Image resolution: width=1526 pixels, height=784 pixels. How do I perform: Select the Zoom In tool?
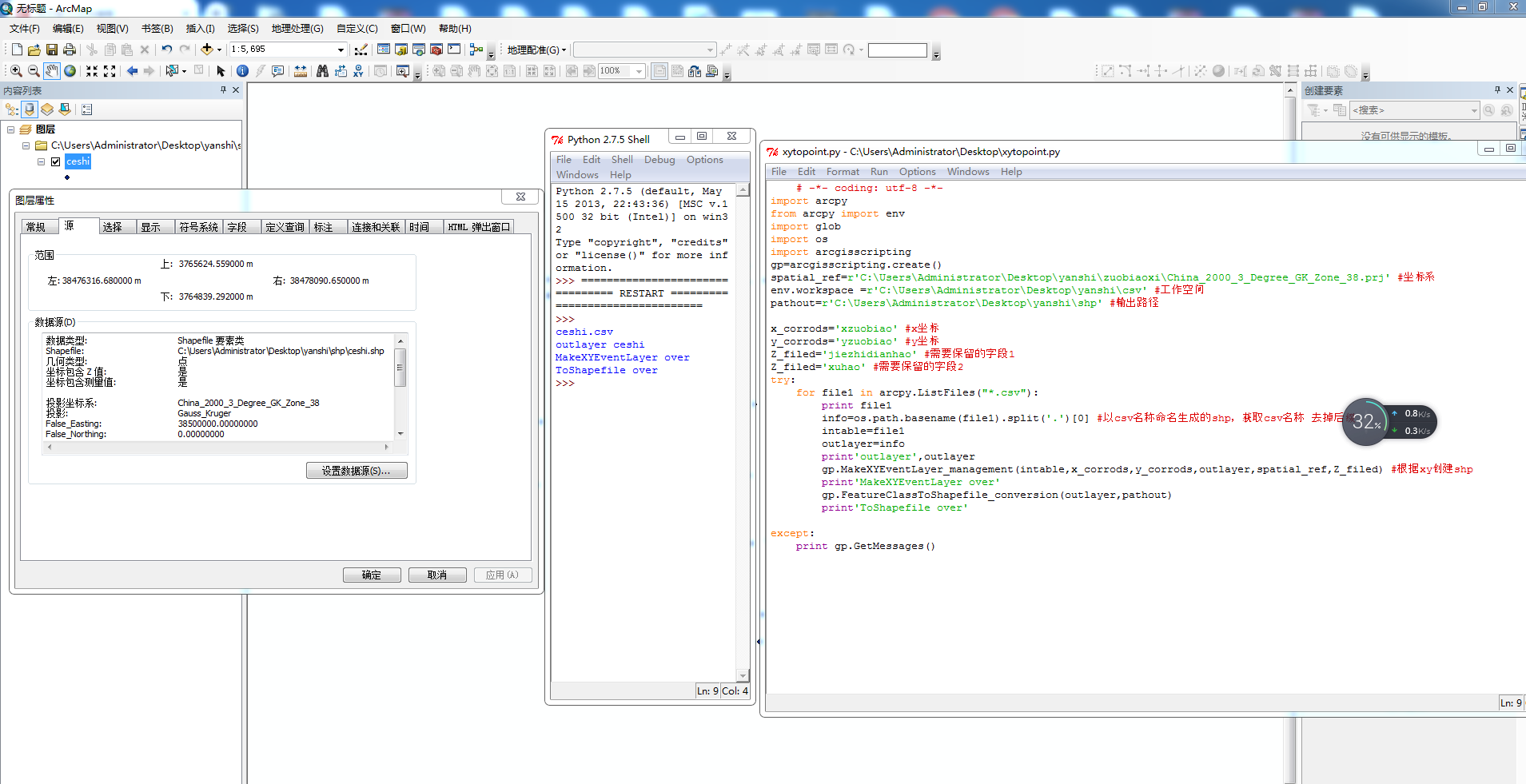click(16, 71)
